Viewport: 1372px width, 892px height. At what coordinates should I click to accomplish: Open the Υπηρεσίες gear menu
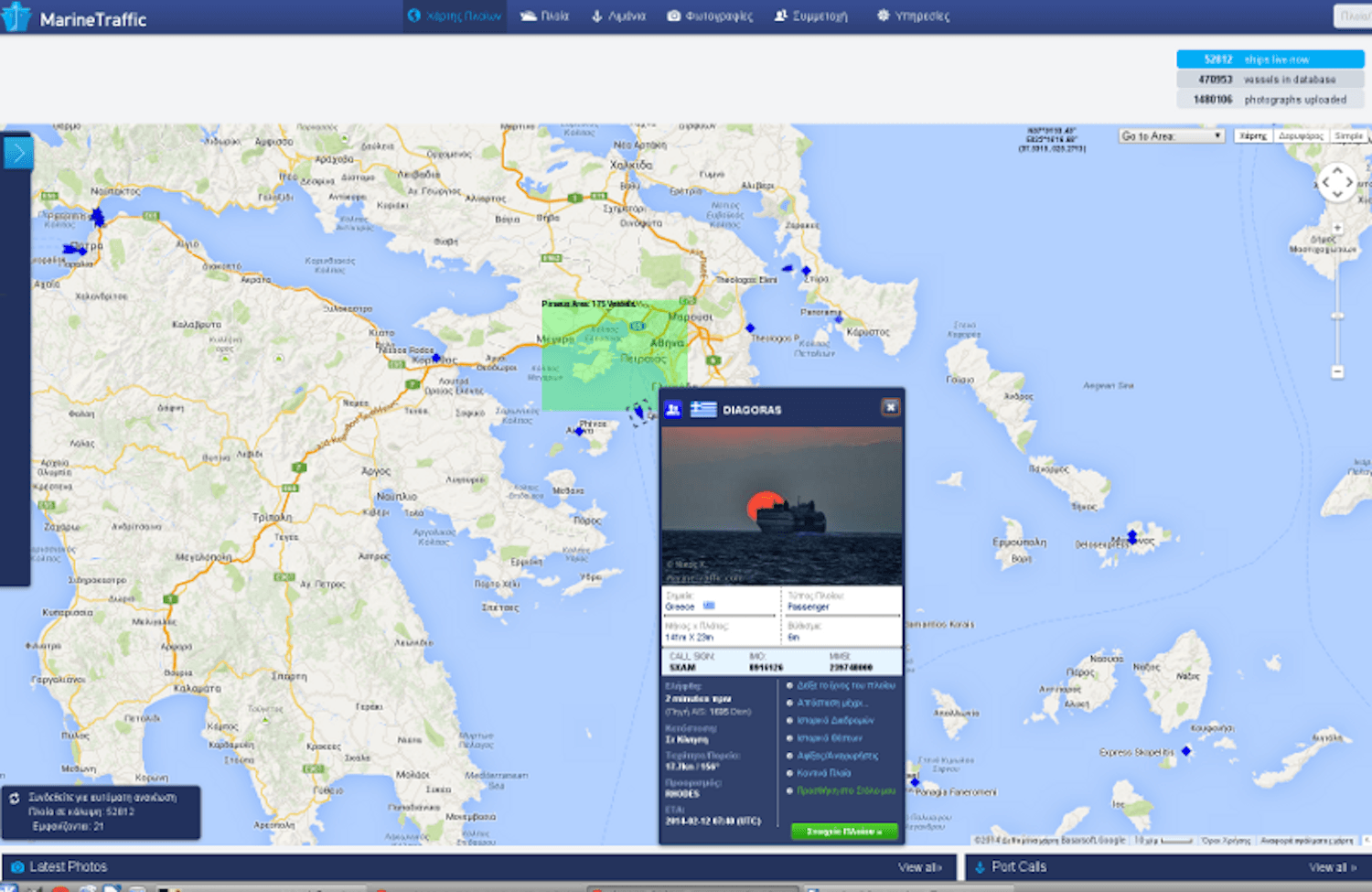(x=913, y=16)
